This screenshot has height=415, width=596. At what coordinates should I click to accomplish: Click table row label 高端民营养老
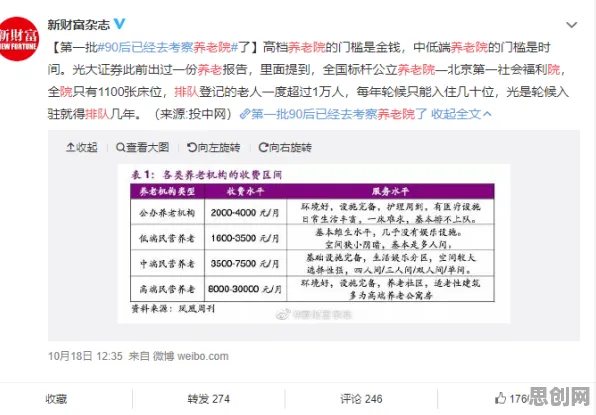[167, 289]
